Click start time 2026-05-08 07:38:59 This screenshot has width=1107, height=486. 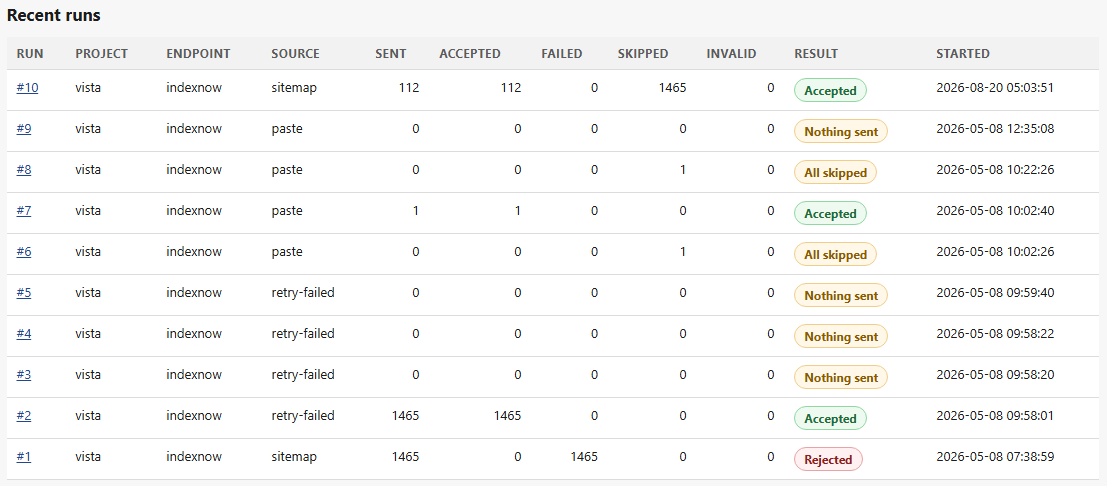tap(995, 457)
